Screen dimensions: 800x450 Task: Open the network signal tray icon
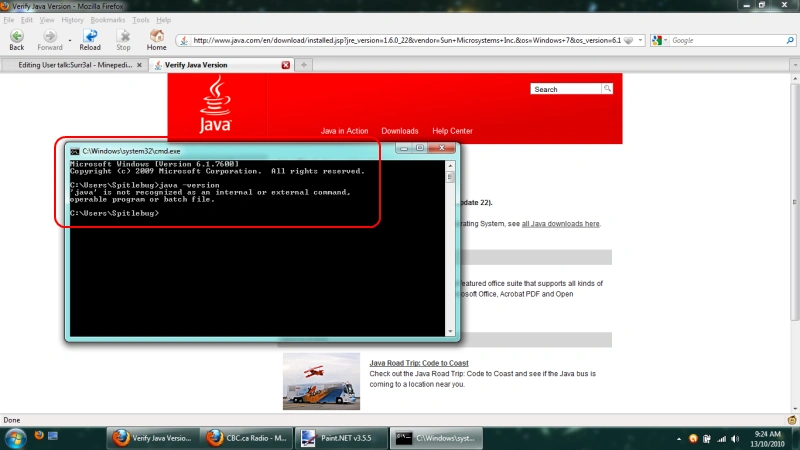click(721, 439)
